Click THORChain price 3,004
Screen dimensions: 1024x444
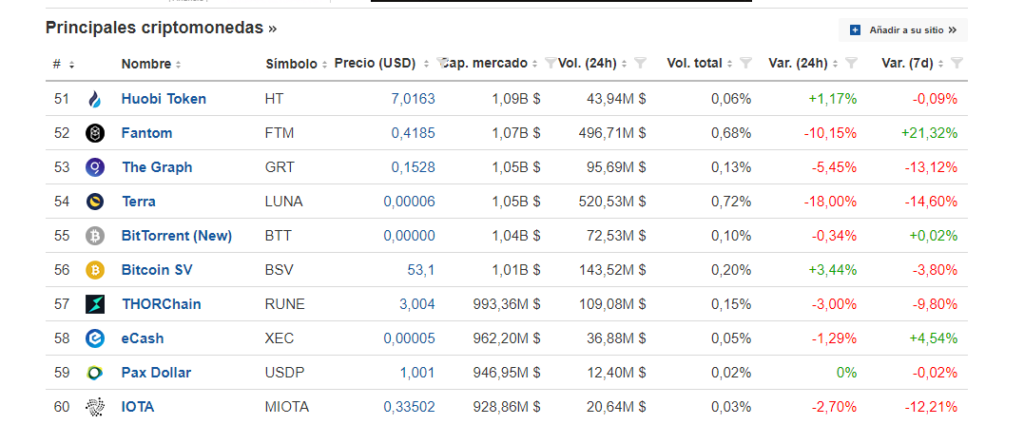417,304
